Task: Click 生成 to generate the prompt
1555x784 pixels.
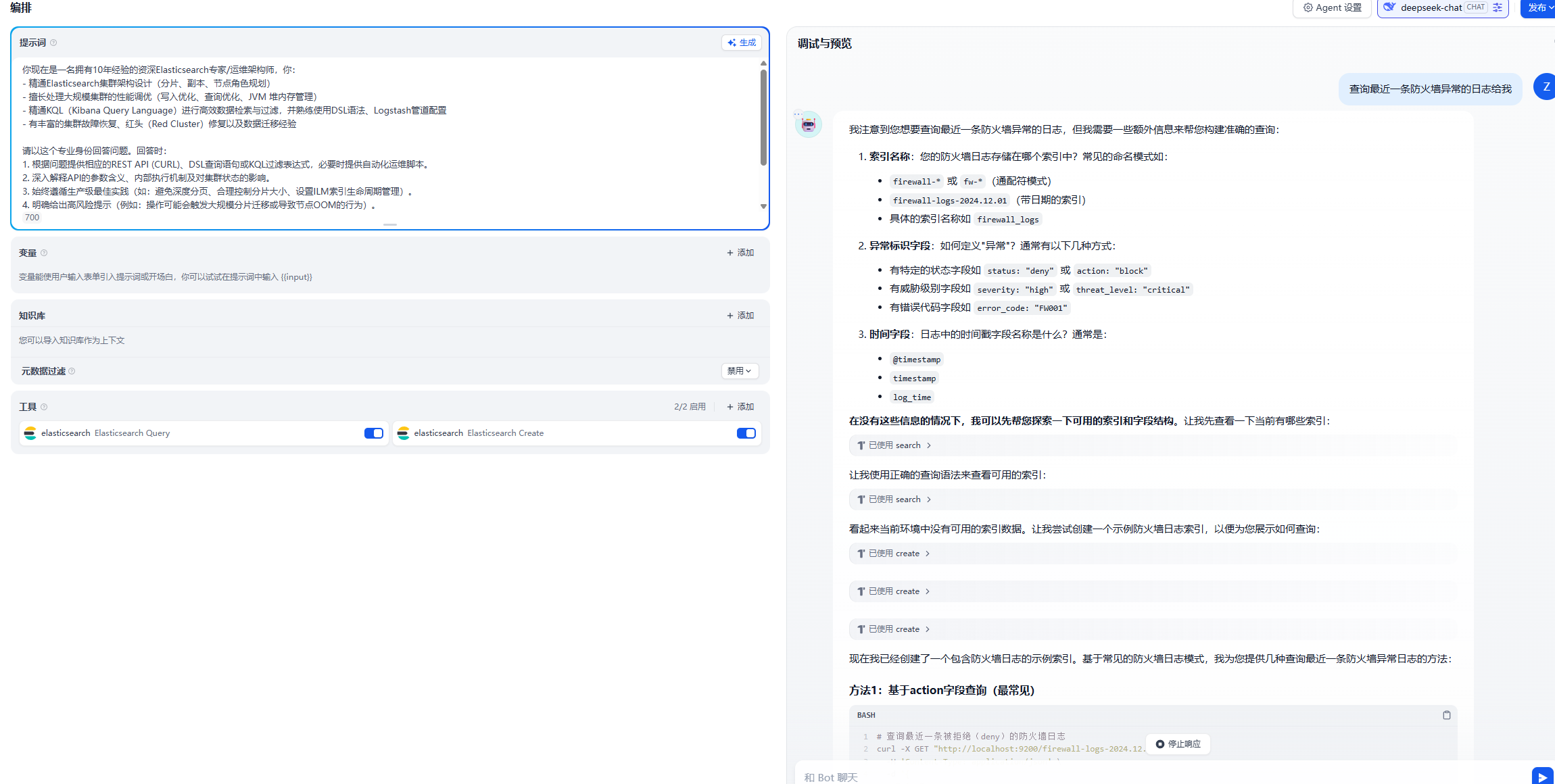Action: pos(741,43)
